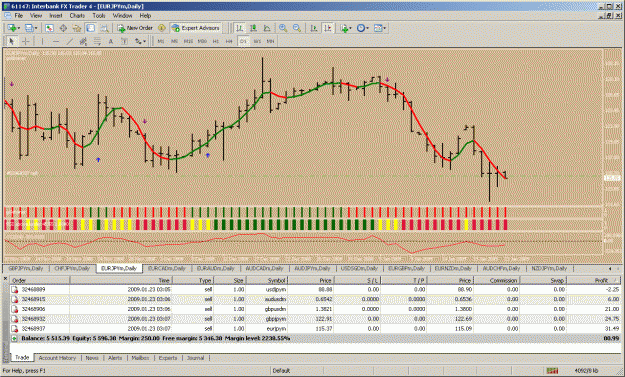Select the D1 daily timeframe
The height and width of the screenshot is (377, 625).
(243, 41)
